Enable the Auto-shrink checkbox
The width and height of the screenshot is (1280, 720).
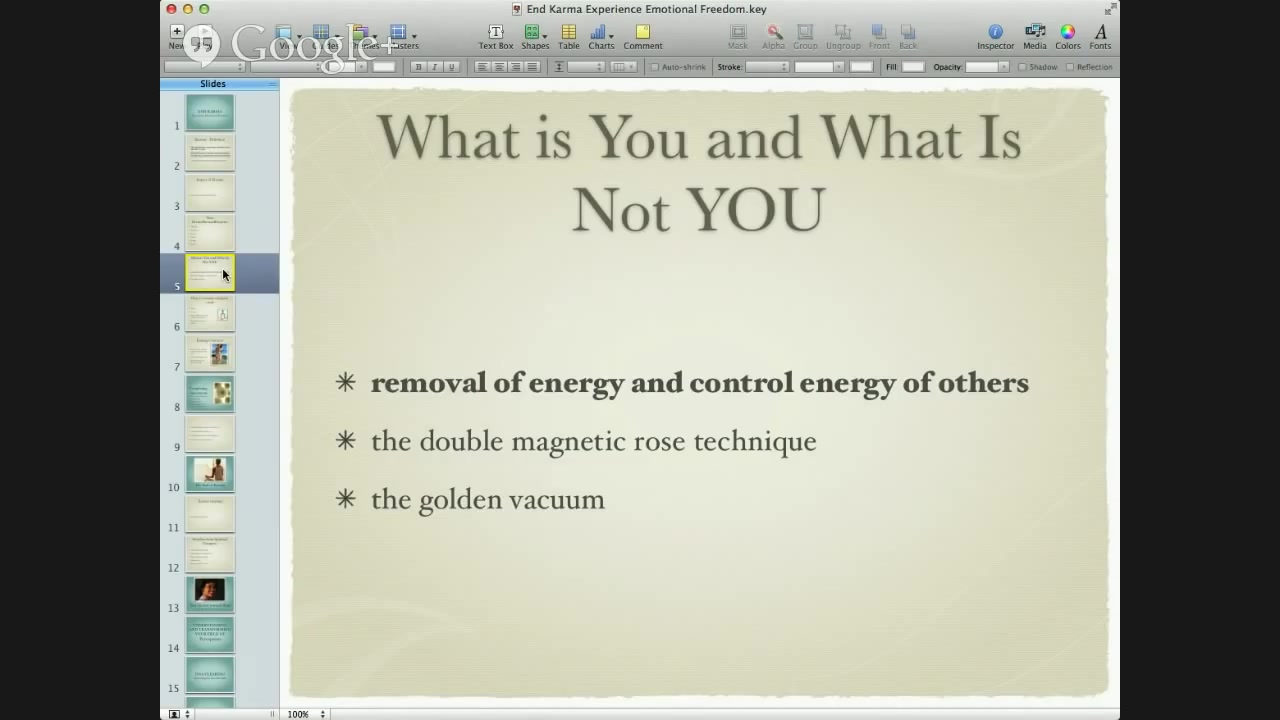[x=655, y=67]
